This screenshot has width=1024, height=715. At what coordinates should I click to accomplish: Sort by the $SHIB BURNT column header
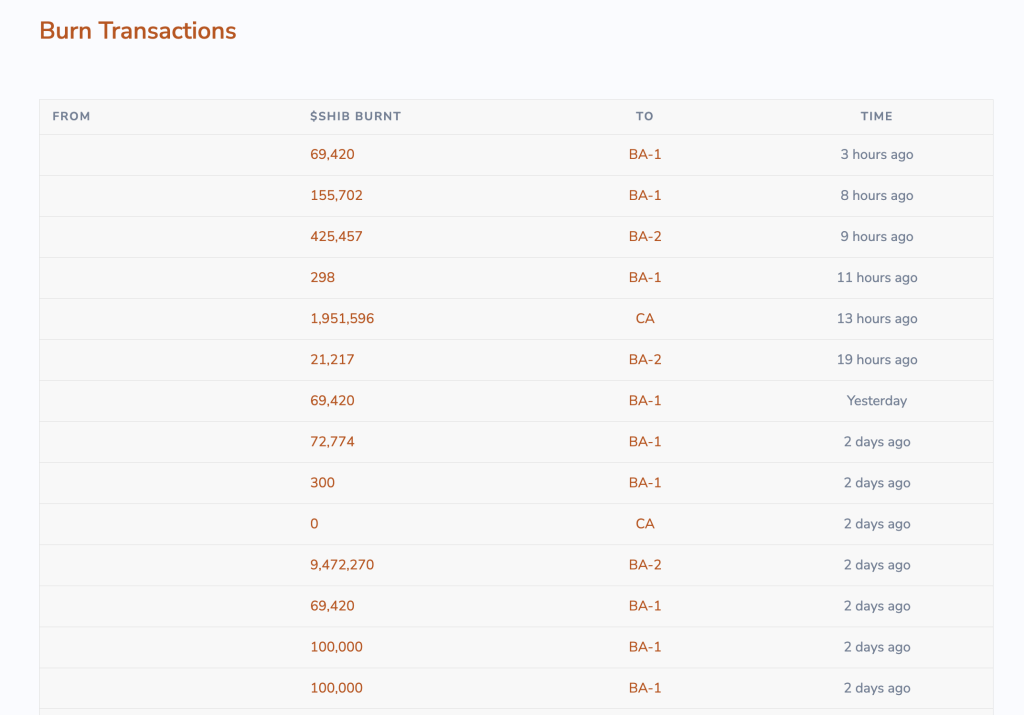pos(356,116)
